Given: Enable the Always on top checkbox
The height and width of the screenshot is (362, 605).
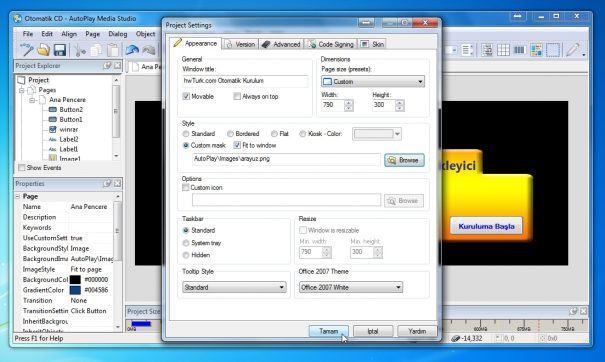Looking at the screenshot, I should (x=237, y=96).
